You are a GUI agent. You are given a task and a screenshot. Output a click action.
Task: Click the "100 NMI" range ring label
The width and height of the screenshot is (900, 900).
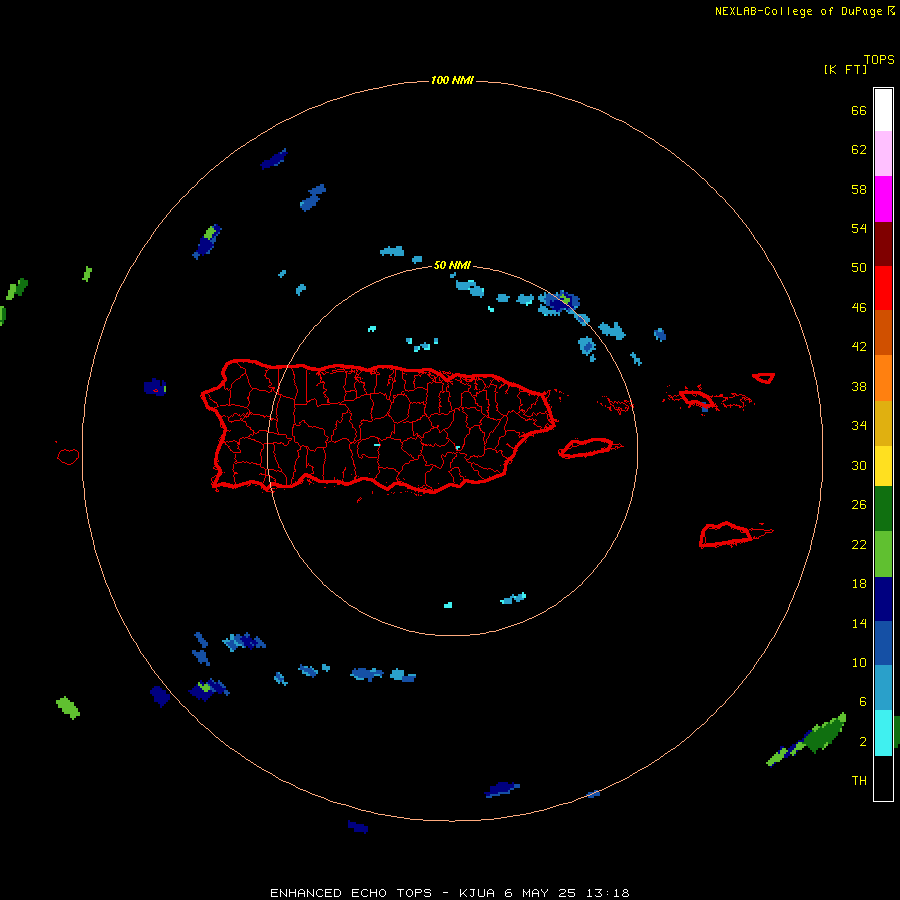tap(452, 80)
